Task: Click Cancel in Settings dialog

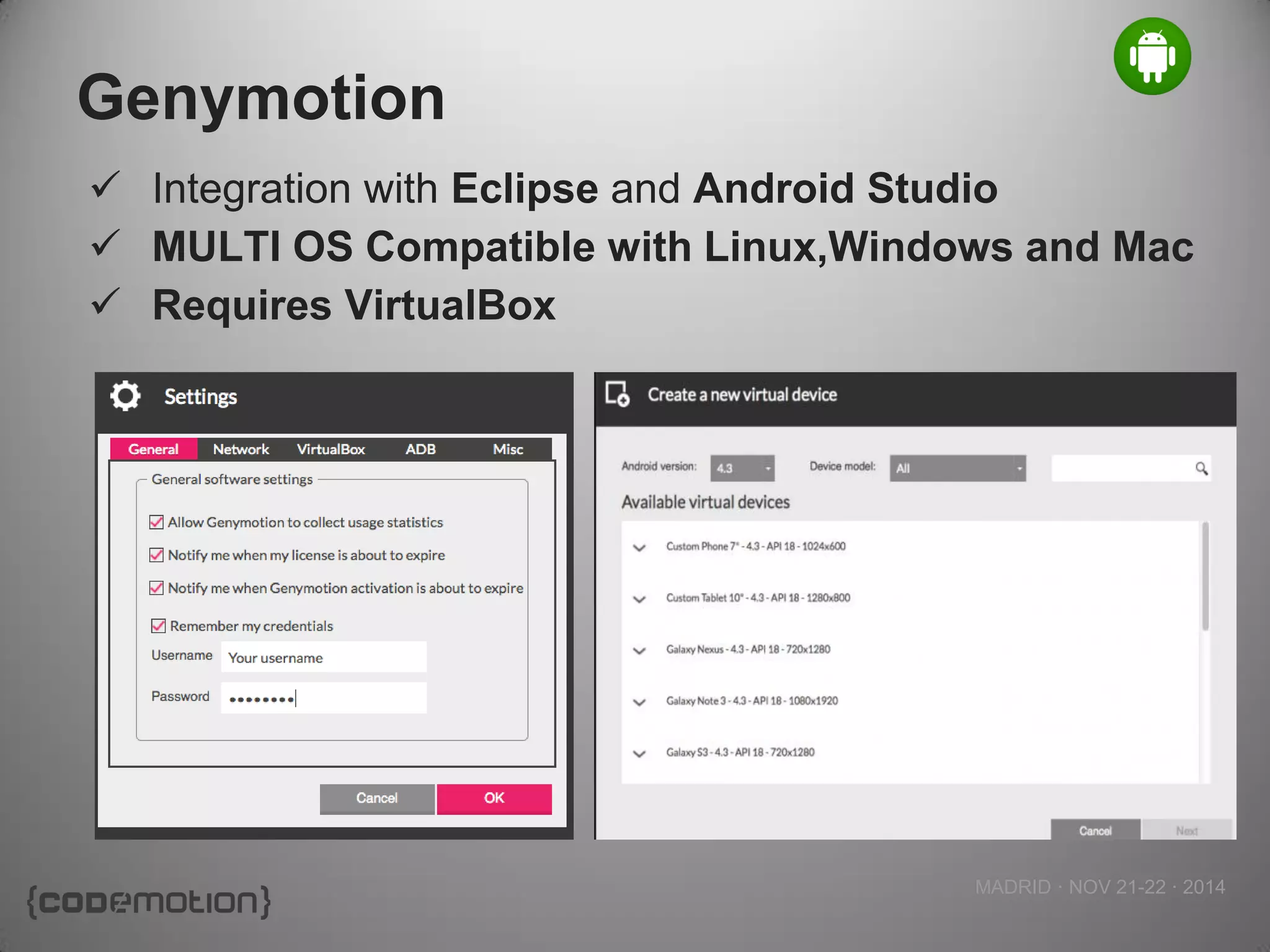Action: [x=377, y=798]
